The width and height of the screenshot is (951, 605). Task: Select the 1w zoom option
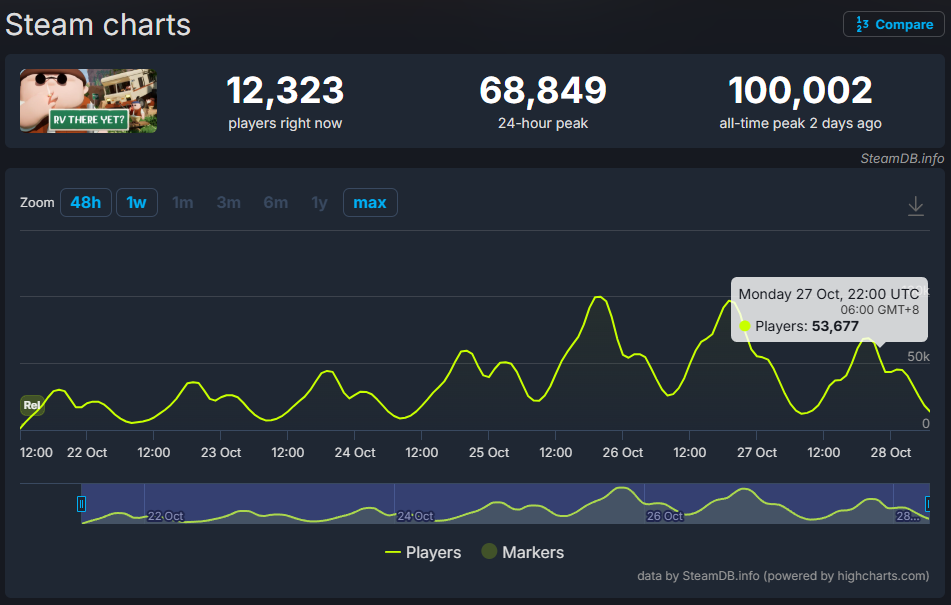pos(137,203)
